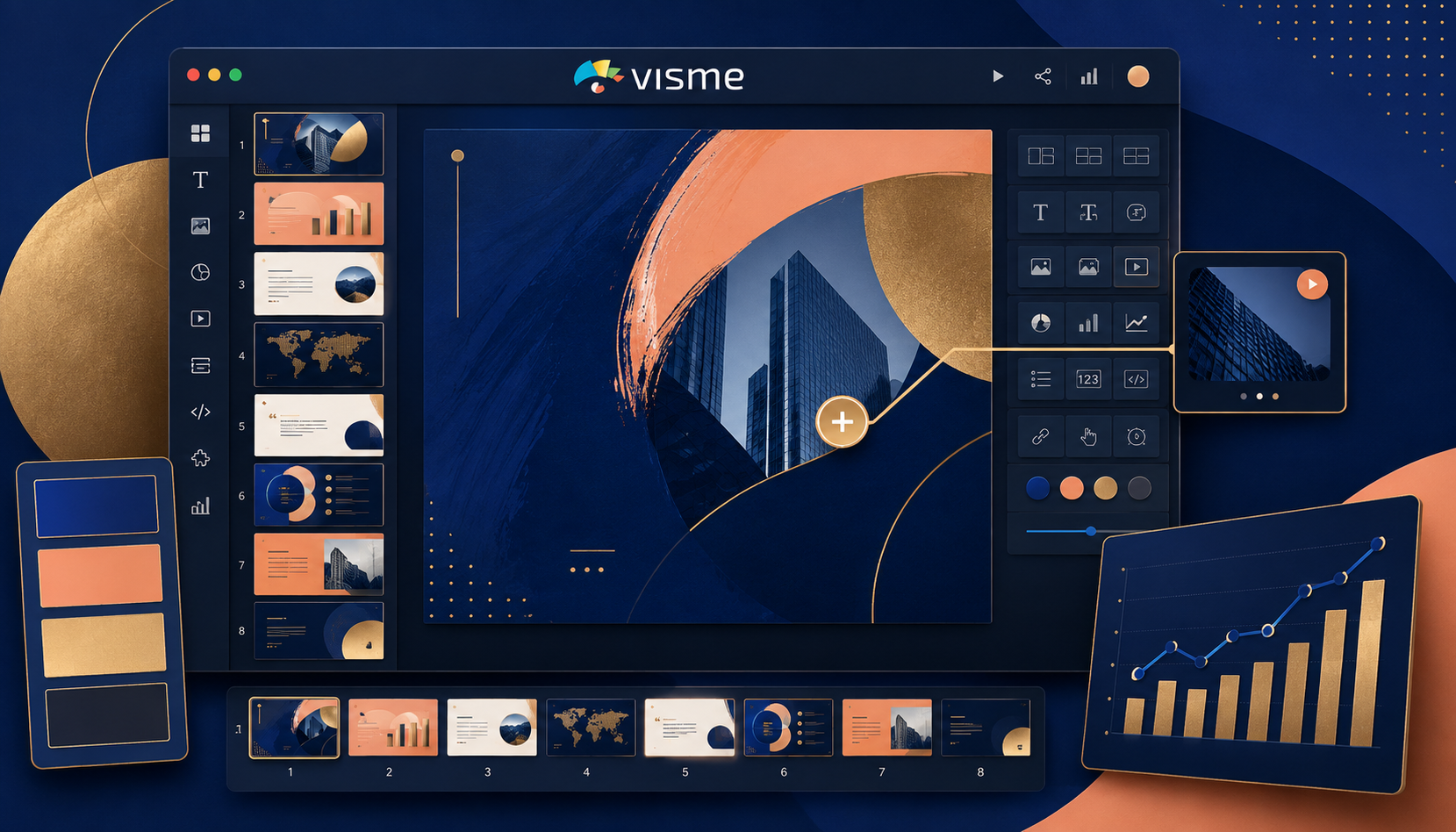1456x832 pixels.
Task: Open the timer icon in right panel
Action: click(x=1137, y=436)
